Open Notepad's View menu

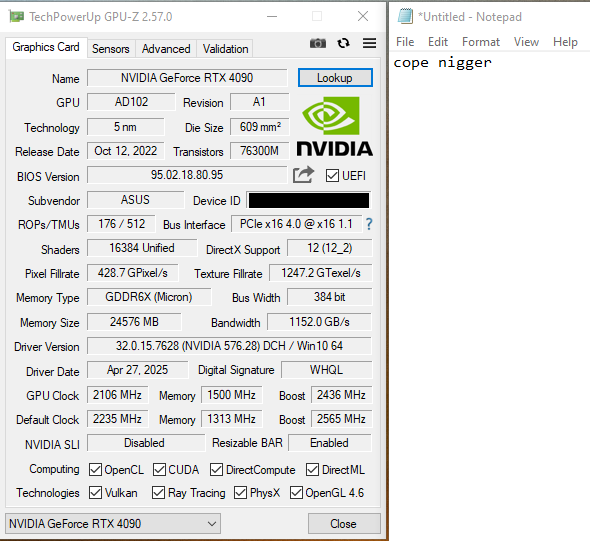[x=526, y=42]
